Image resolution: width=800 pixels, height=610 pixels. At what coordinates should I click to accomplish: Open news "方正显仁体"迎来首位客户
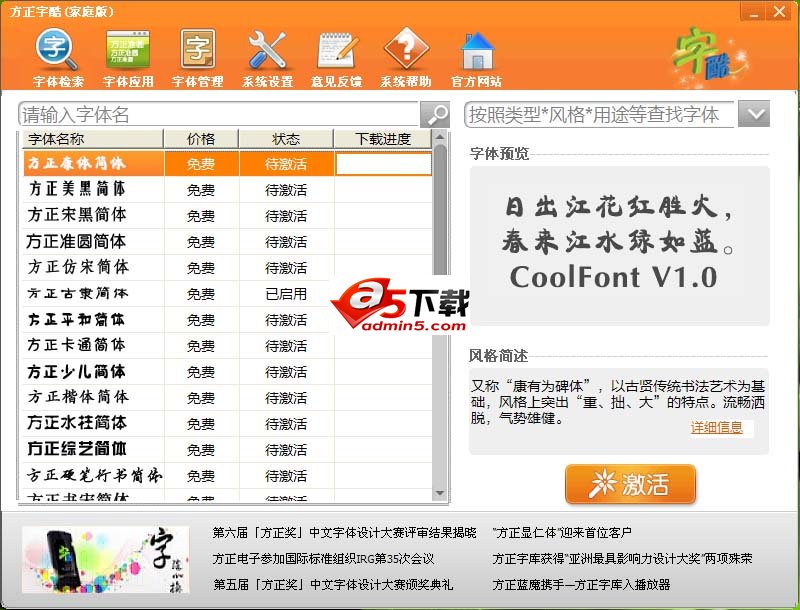coord(562,532)
